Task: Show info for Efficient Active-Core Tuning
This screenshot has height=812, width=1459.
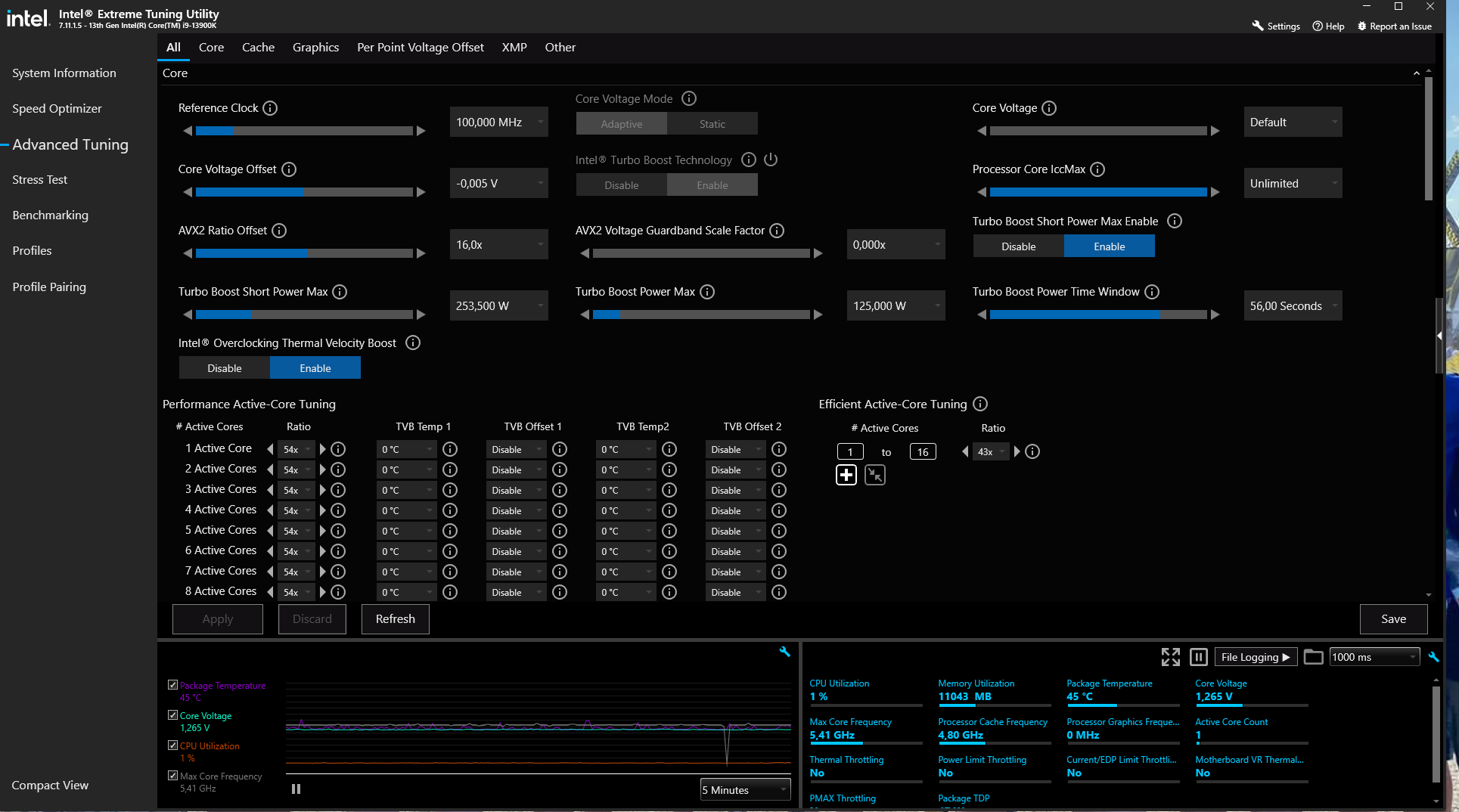Action: pos(980,404)
